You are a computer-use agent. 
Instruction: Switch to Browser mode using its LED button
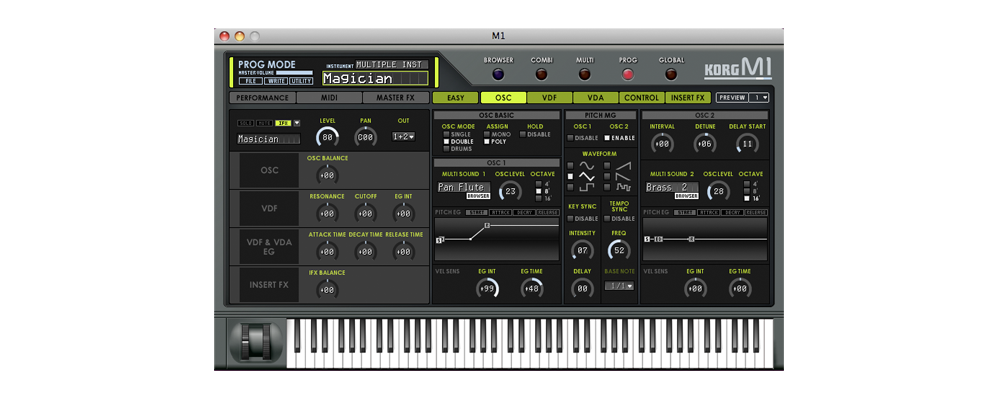(x=498, y=75)
